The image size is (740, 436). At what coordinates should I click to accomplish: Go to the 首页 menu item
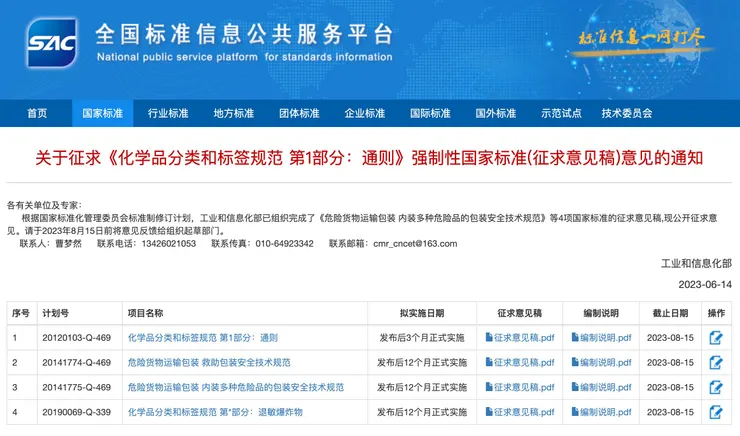[37, 113]
